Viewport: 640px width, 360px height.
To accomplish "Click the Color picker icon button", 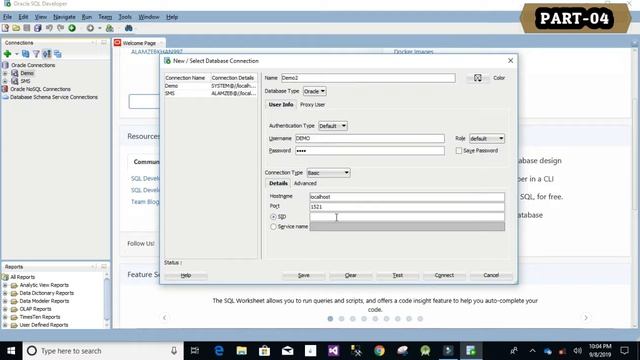I will point(478,78).
